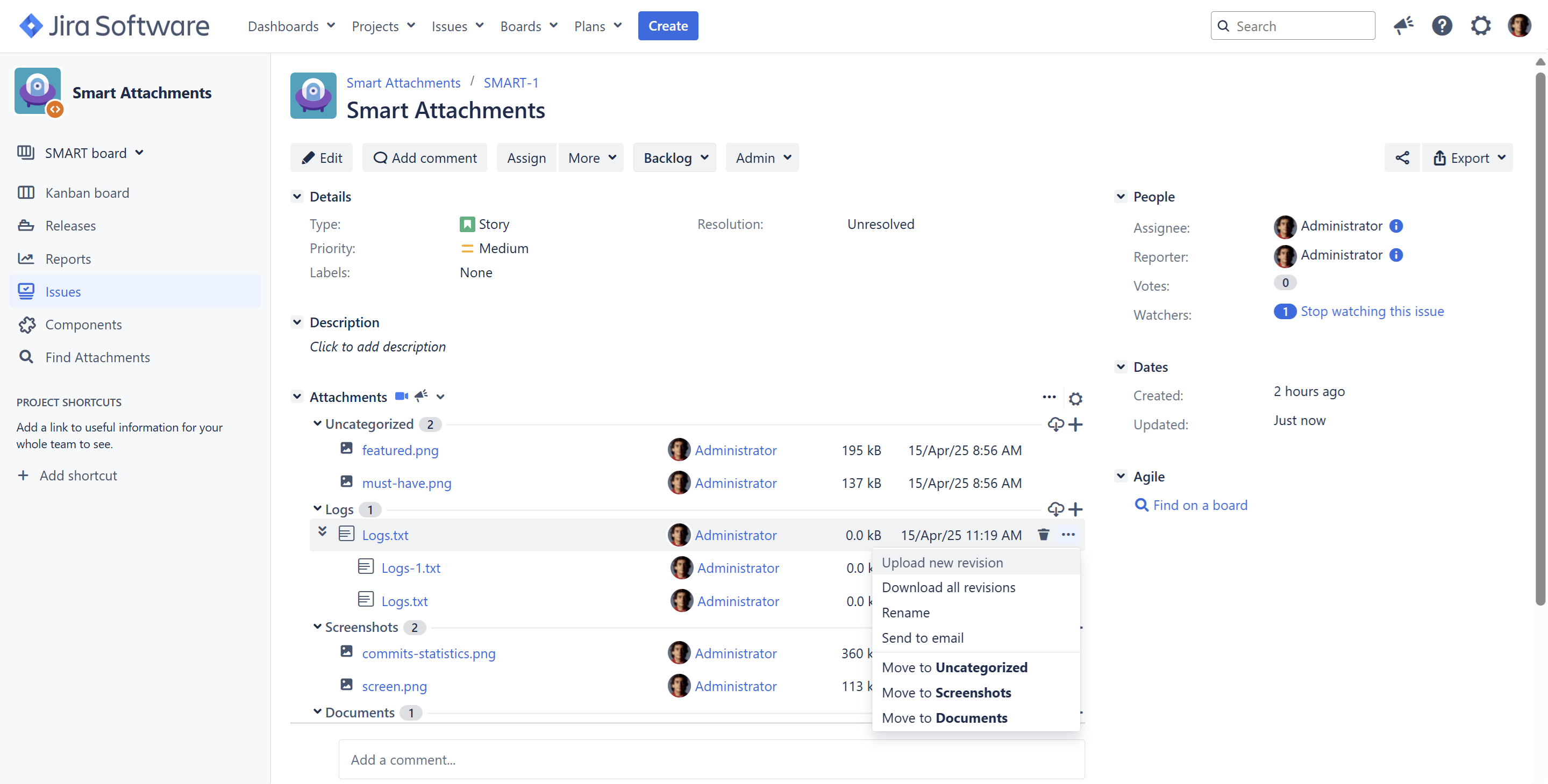Click the Attachments settings gear icon
Screen dimensions: 1548x784
point(1075,398)
